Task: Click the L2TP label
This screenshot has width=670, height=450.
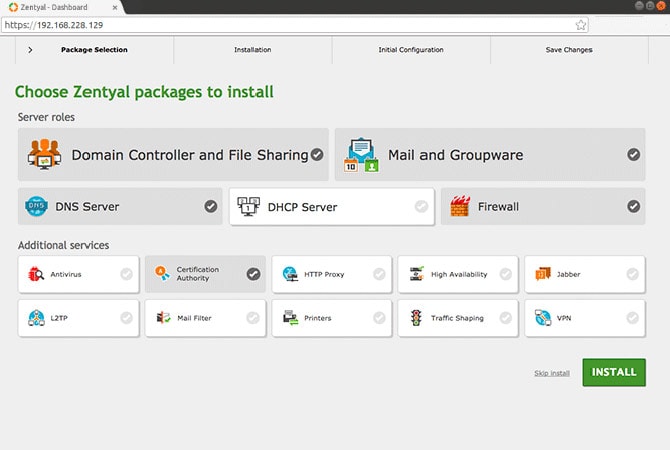Action: coord(59,318)
